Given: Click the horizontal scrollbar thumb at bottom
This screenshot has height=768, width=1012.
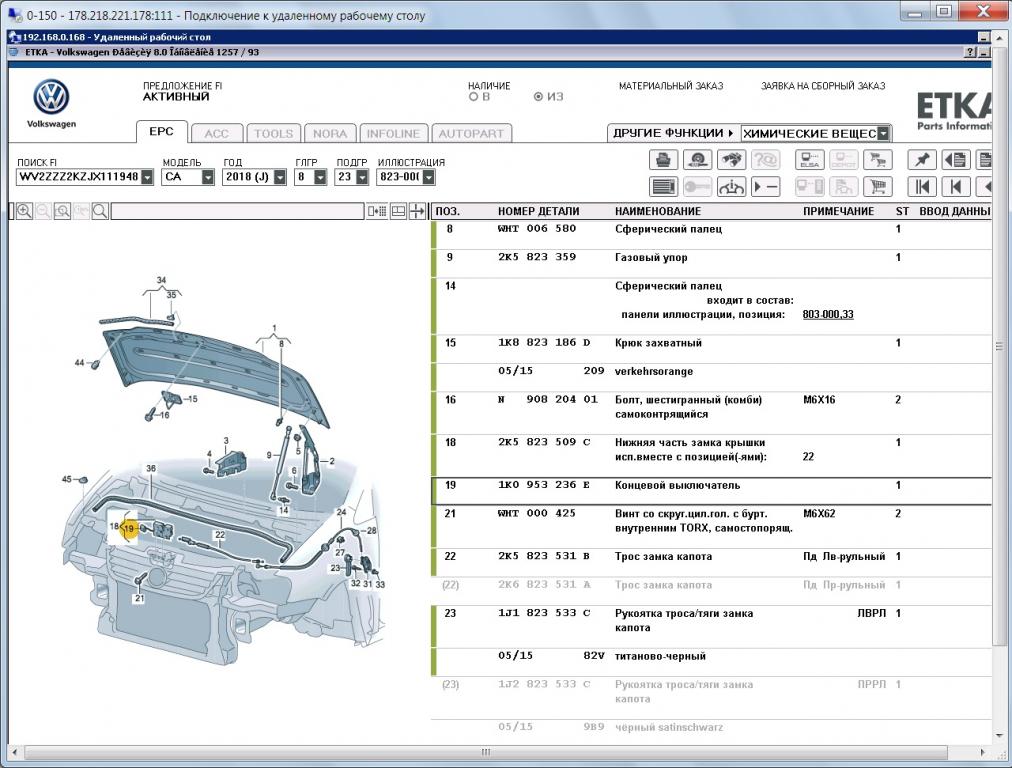Looking at the screenshot, I should pos(485,752).
